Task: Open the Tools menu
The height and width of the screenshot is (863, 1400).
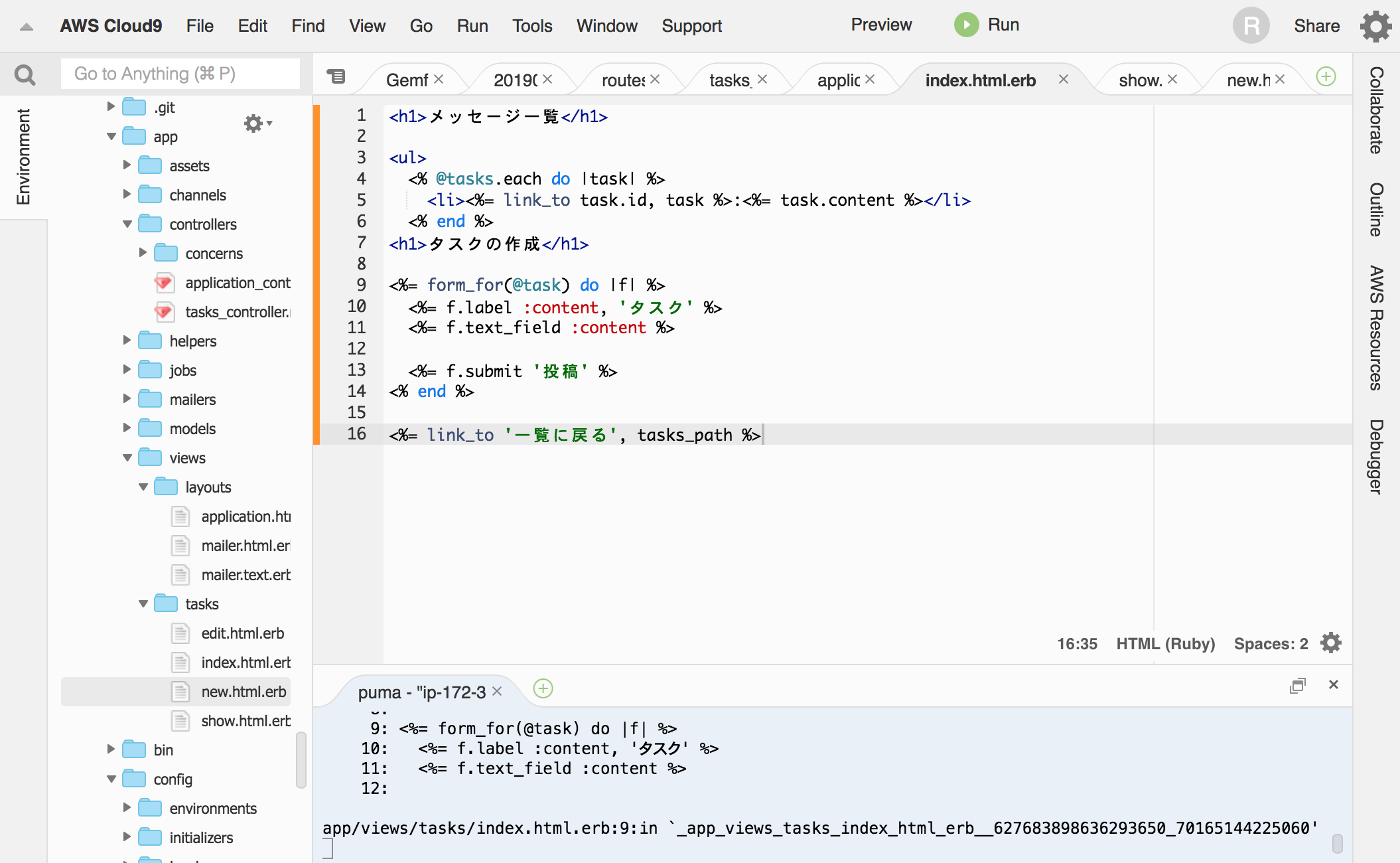Action: pyautogui.click(x=531, y=26)
